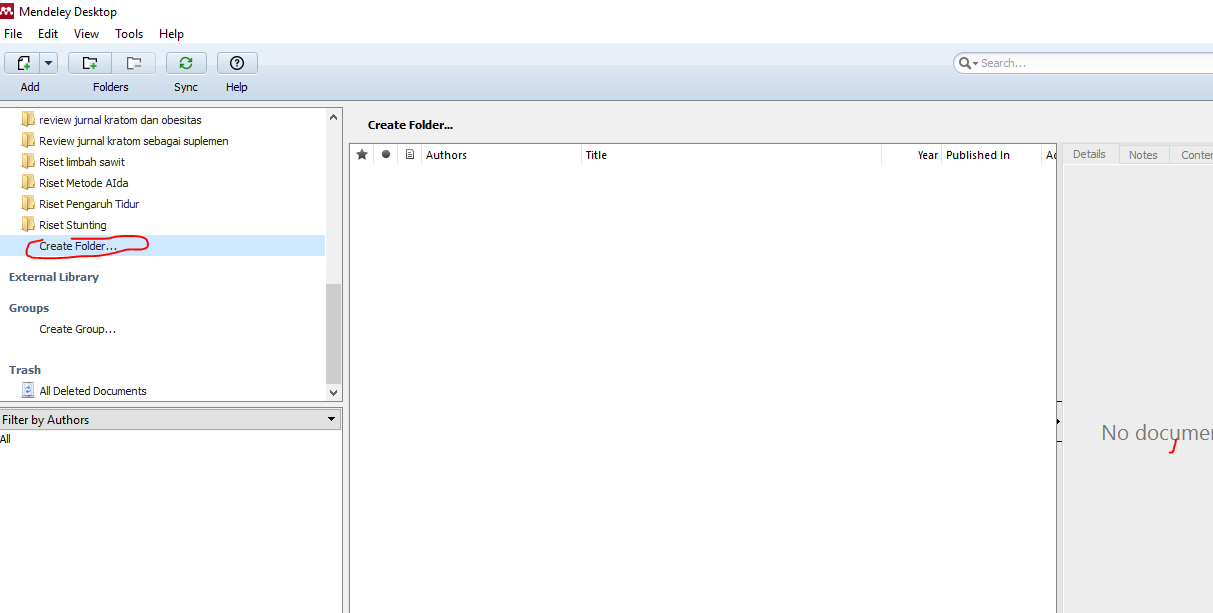Open All Deleted Documents in Trash
The width and height of the screenshot is (1213, 613).
(93, 391)
